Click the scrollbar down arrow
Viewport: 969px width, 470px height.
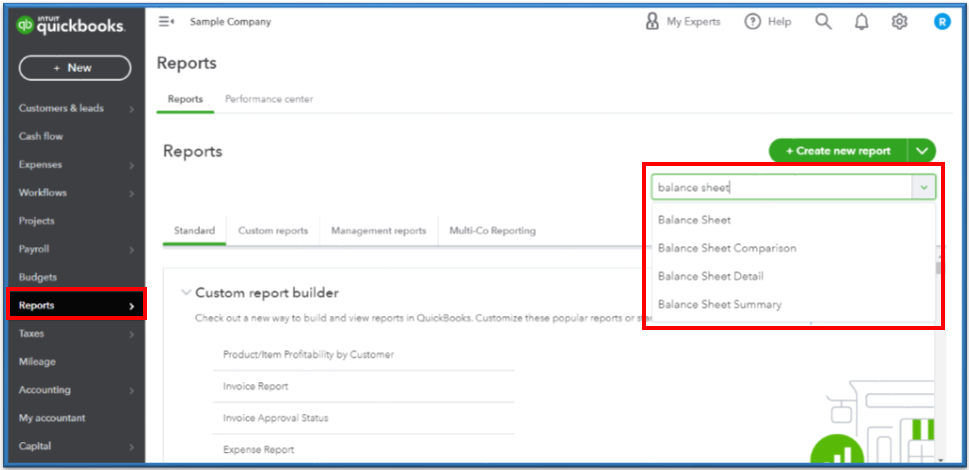point(941,460)
